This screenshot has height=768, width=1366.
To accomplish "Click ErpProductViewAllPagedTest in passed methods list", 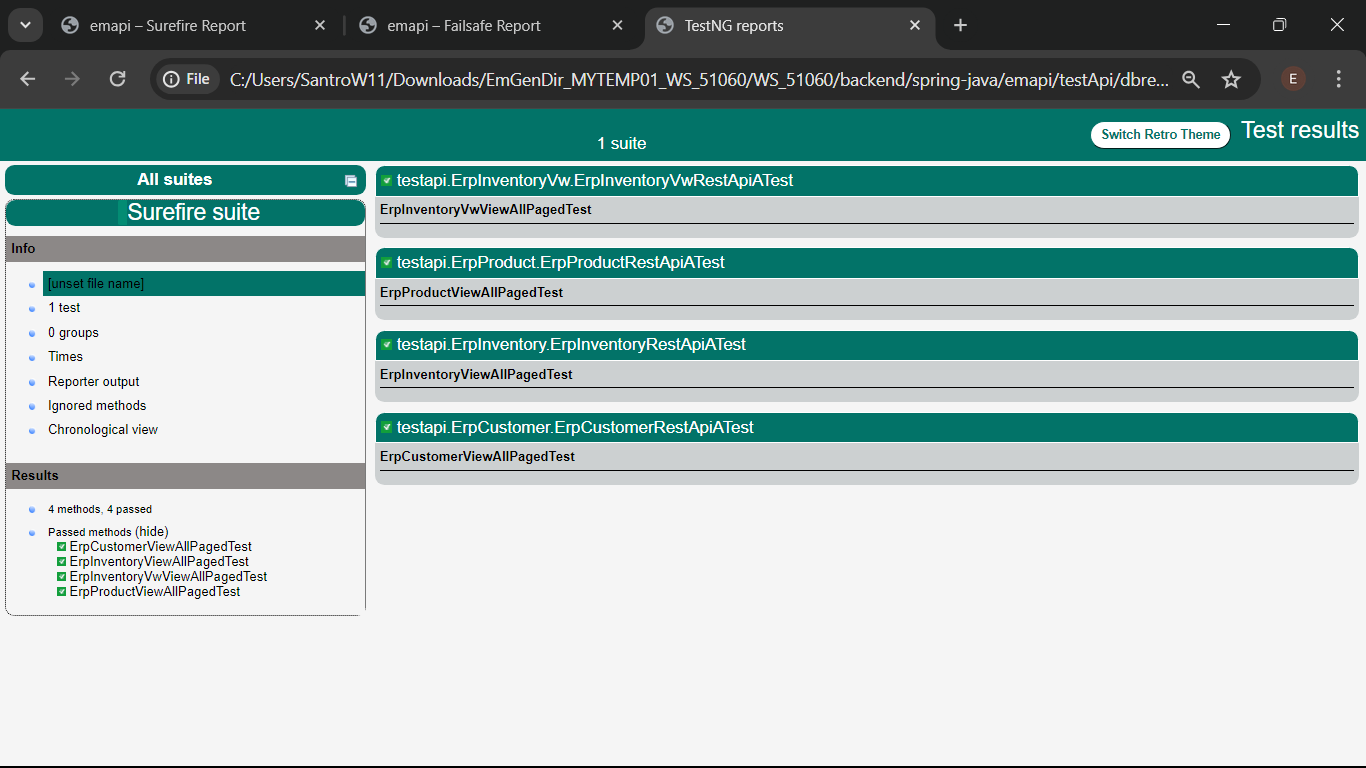I will (x=155, y=592).
